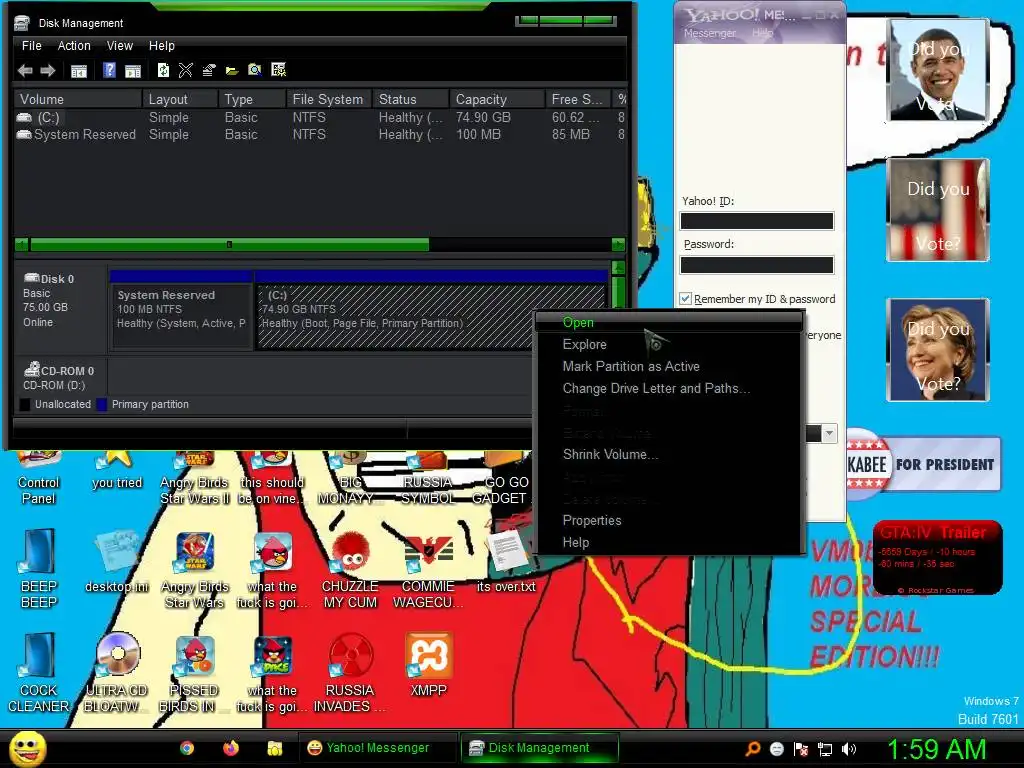Select System Reserved row in volume list

click(x=319, y=135)
